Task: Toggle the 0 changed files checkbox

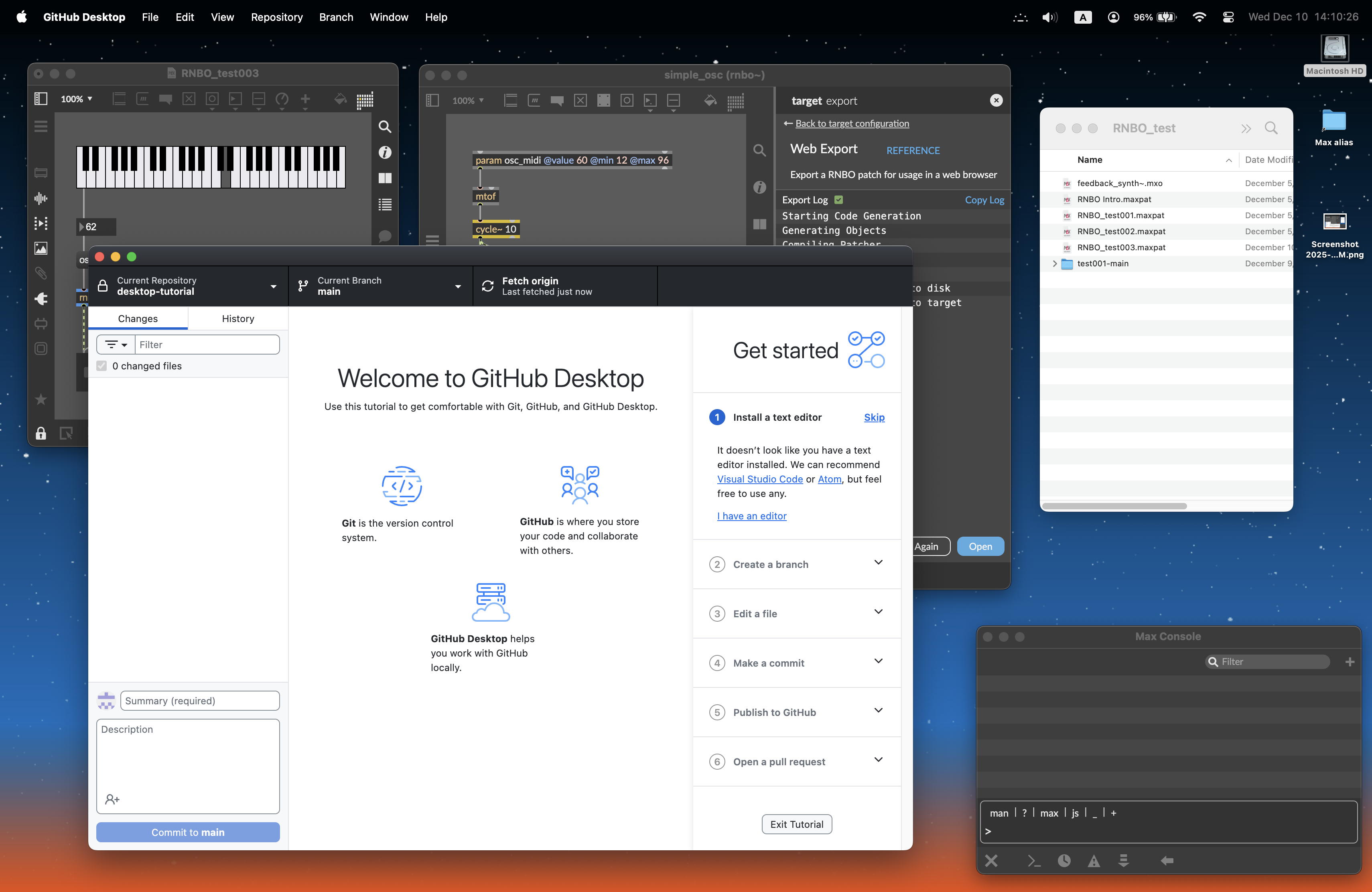Action: point(102,366)
